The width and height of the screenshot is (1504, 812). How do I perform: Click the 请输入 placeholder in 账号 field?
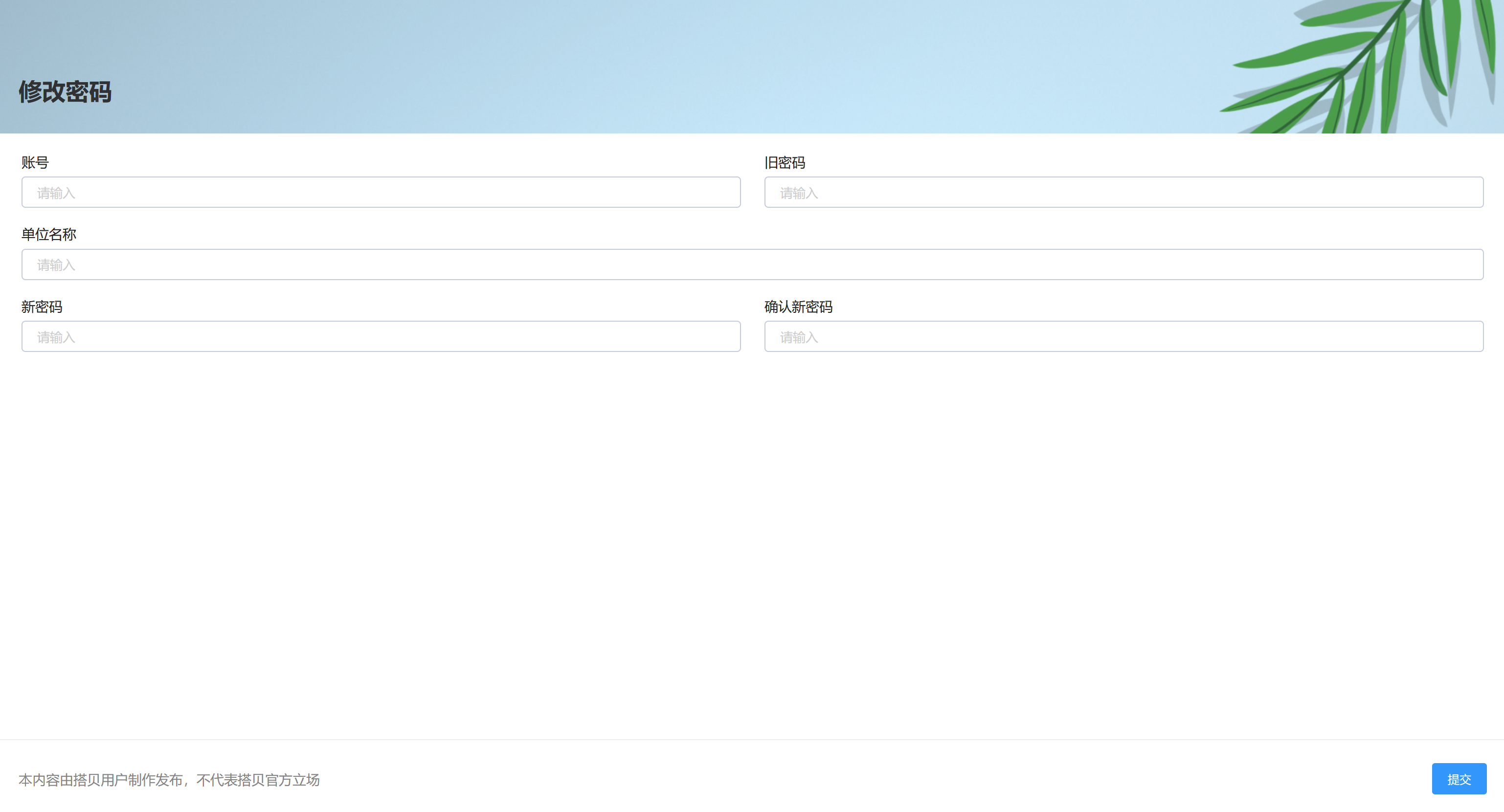click(x=56, y=193)
